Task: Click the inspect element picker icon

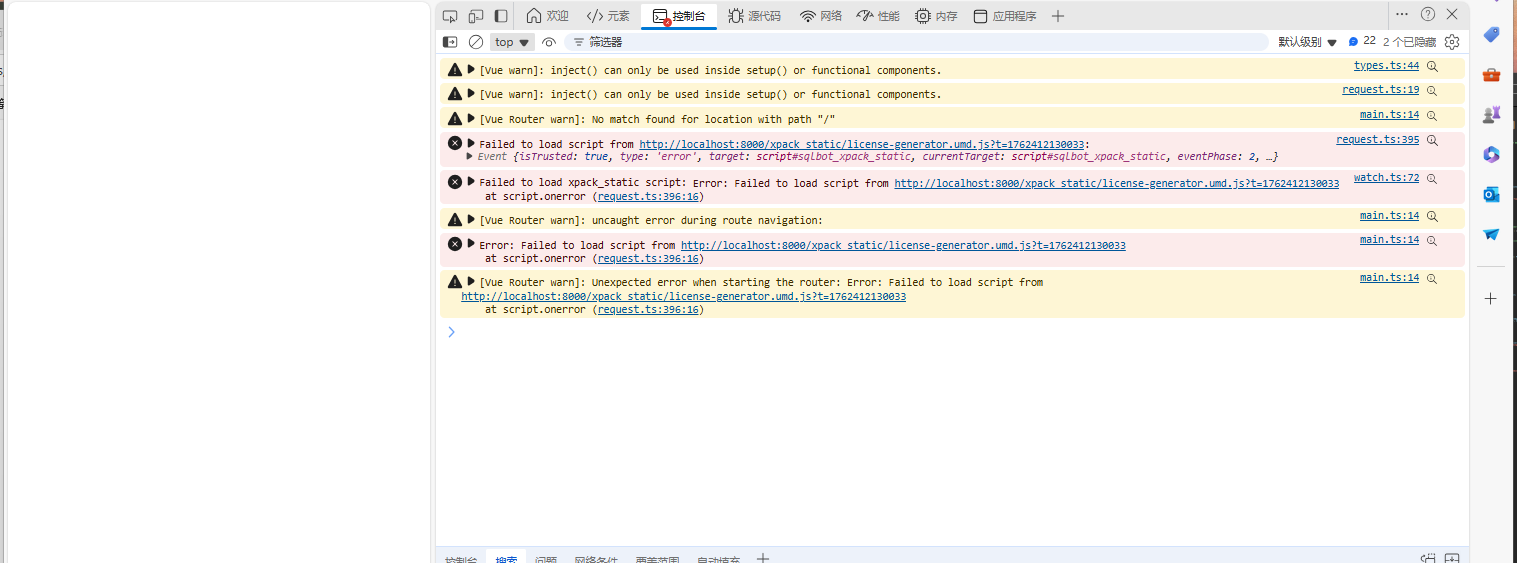Action: [x=450, y=16]
